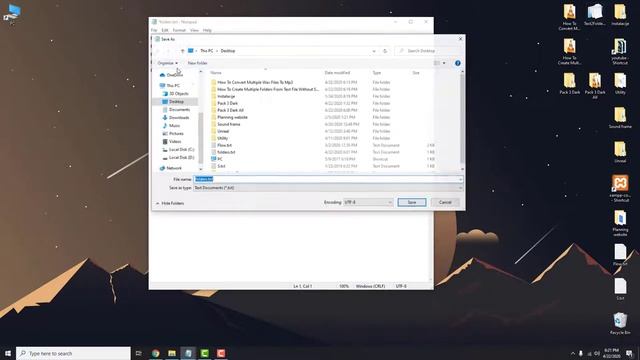Select the Sound frame folder on desktop
Screen dimensions: 640x360
pyautogui.click(x=620, y=118)
